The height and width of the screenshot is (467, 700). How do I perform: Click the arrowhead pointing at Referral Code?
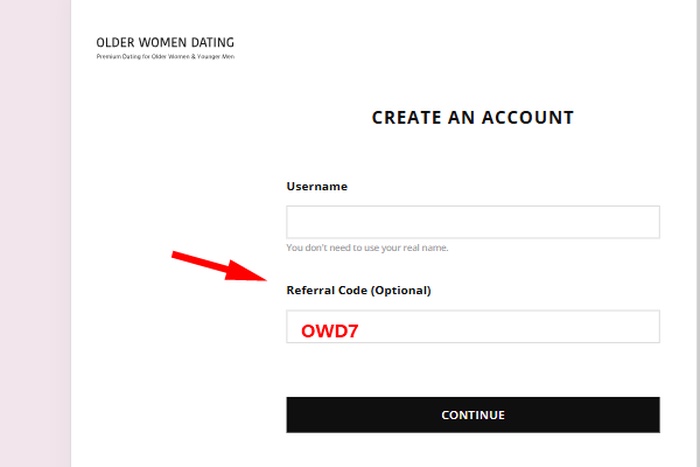pos(246,271)
